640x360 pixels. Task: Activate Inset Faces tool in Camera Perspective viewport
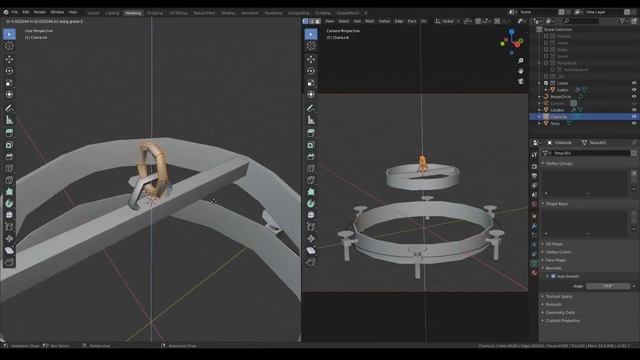click(x=311, y=145)
